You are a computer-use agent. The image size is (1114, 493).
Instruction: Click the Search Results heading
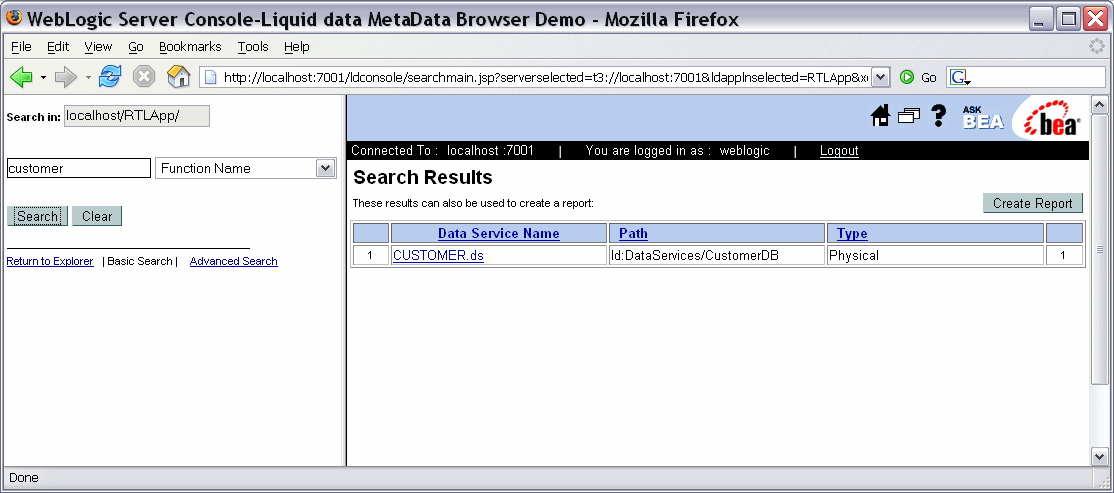[423, 178]
